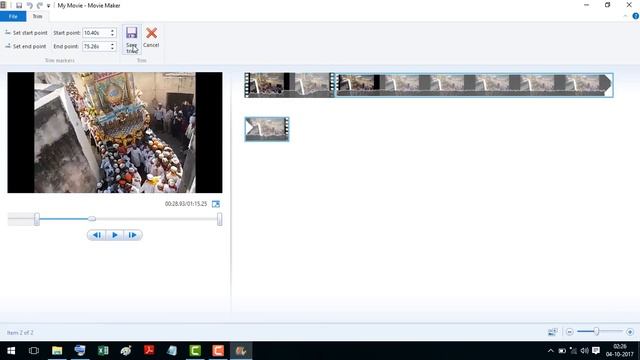Step forward to next frame
Screen dimensions: 640x360
coord(133,235)
